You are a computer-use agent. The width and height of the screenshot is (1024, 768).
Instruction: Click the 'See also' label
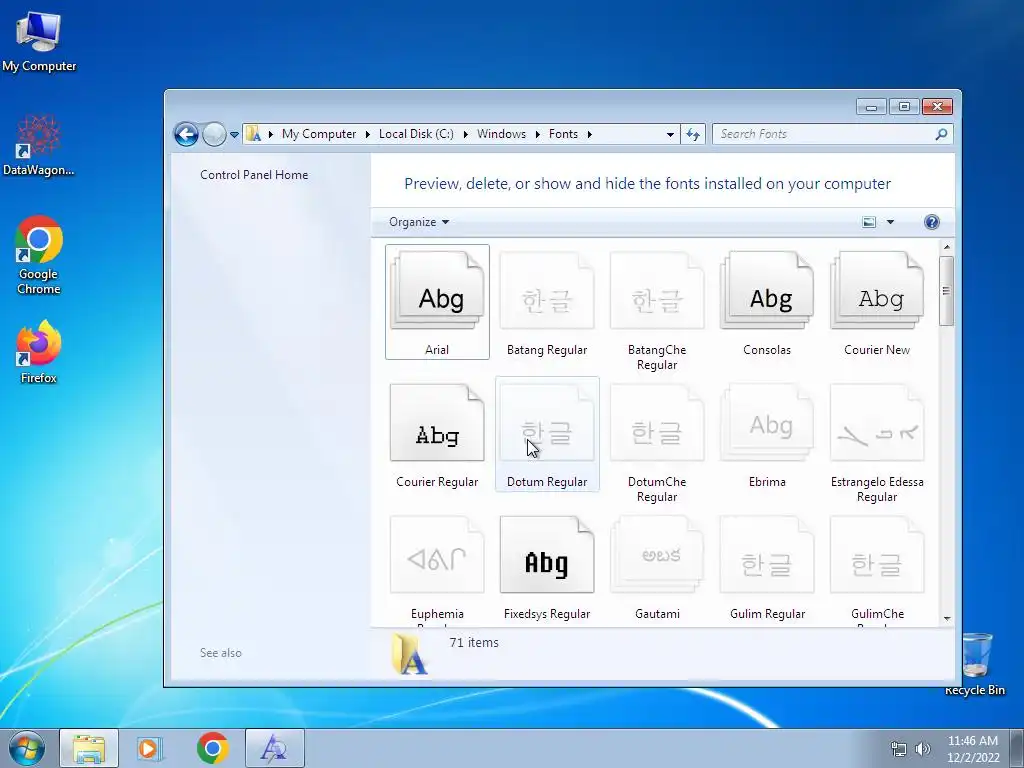221,652
